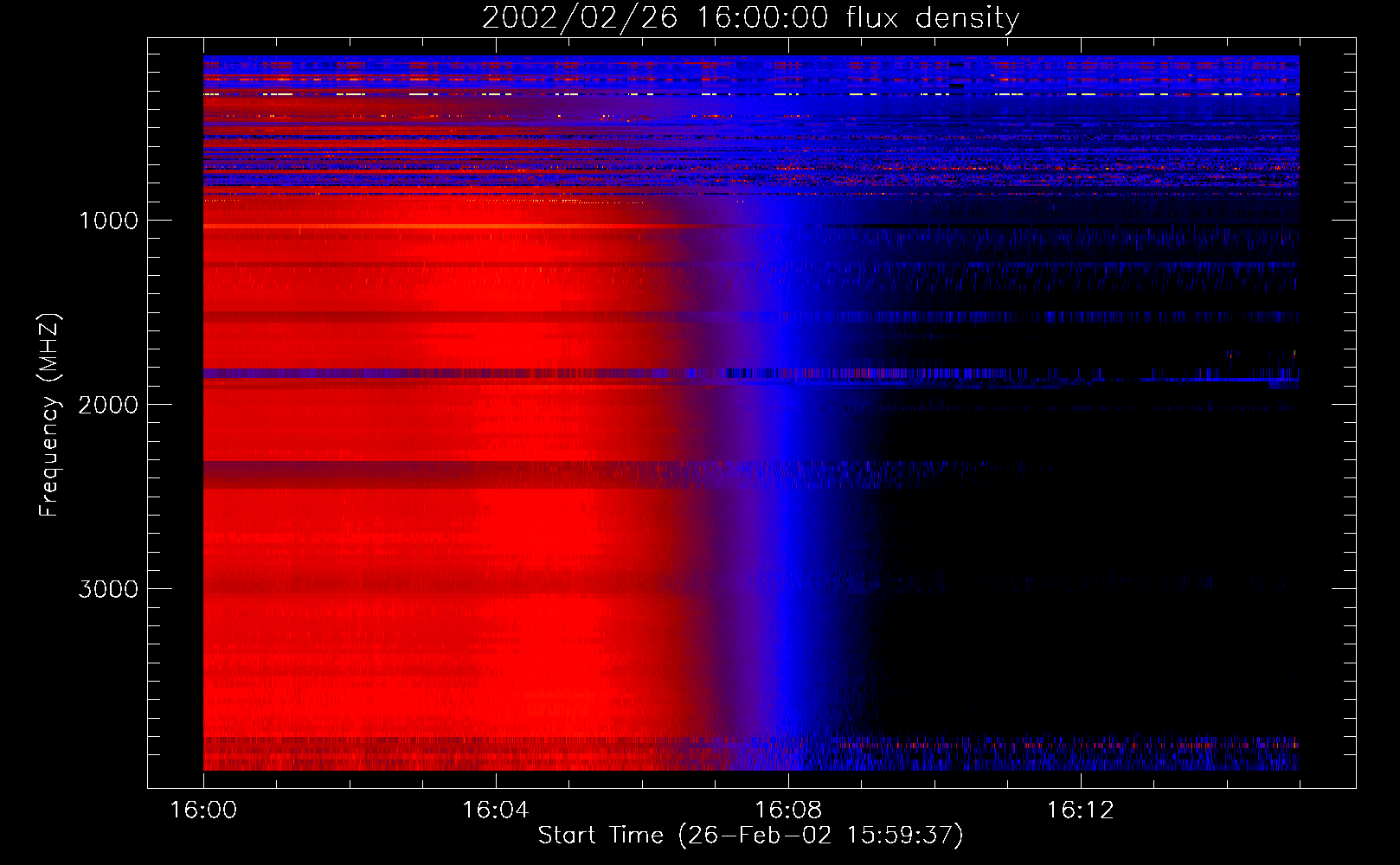Viewport: 1400px width, 865px height.
Task: Click the '1000' frequency tick label
Action: pyautogui.click(x=108, y=221)
